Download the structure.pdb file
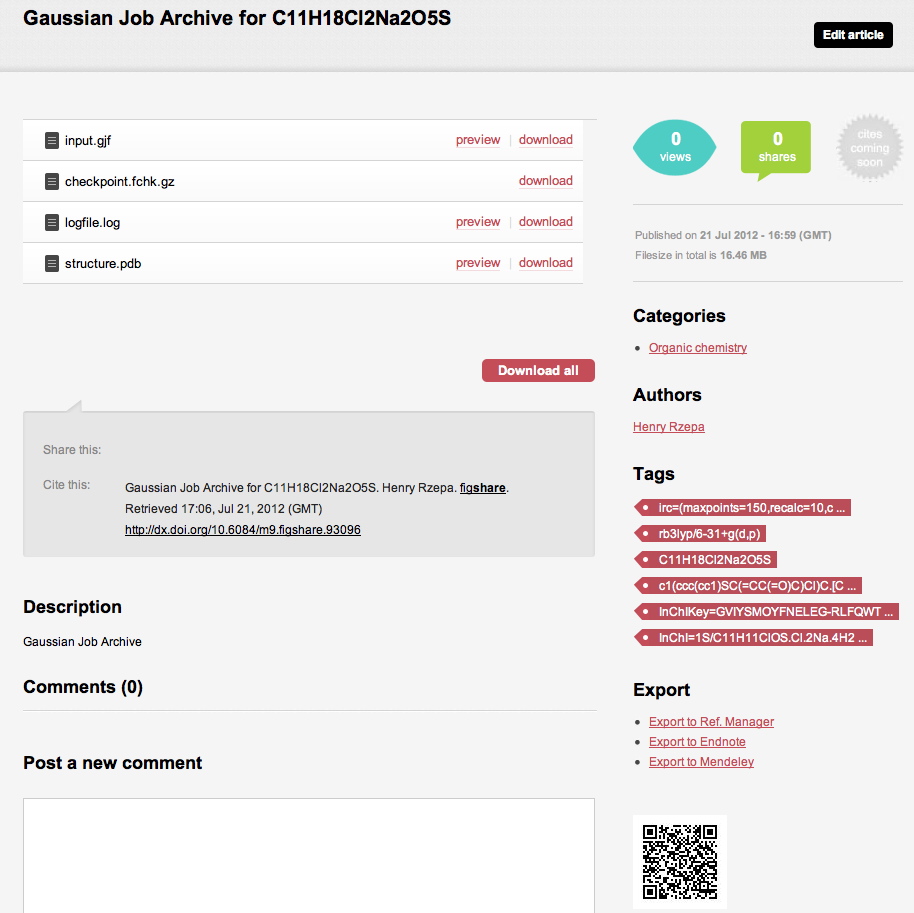This screenshot has width=914, height=913. [x=545, y=263]
